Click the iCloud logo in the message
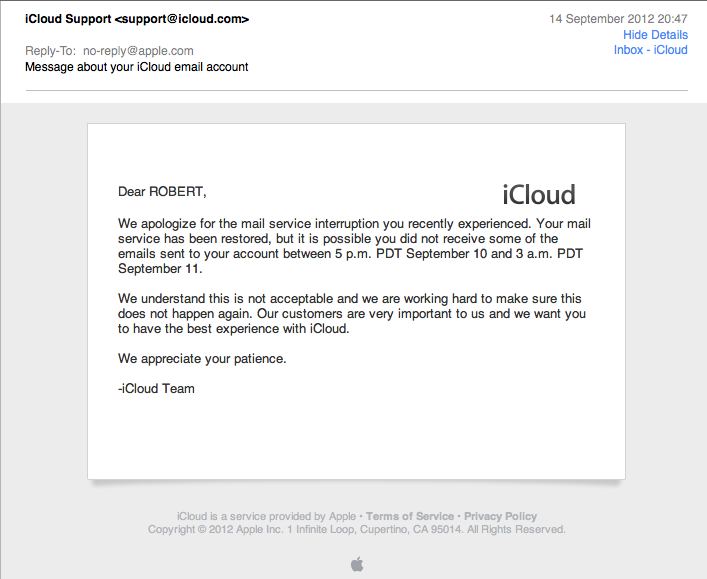This screenshot has width=707, height=579. [x=538, y=194]
